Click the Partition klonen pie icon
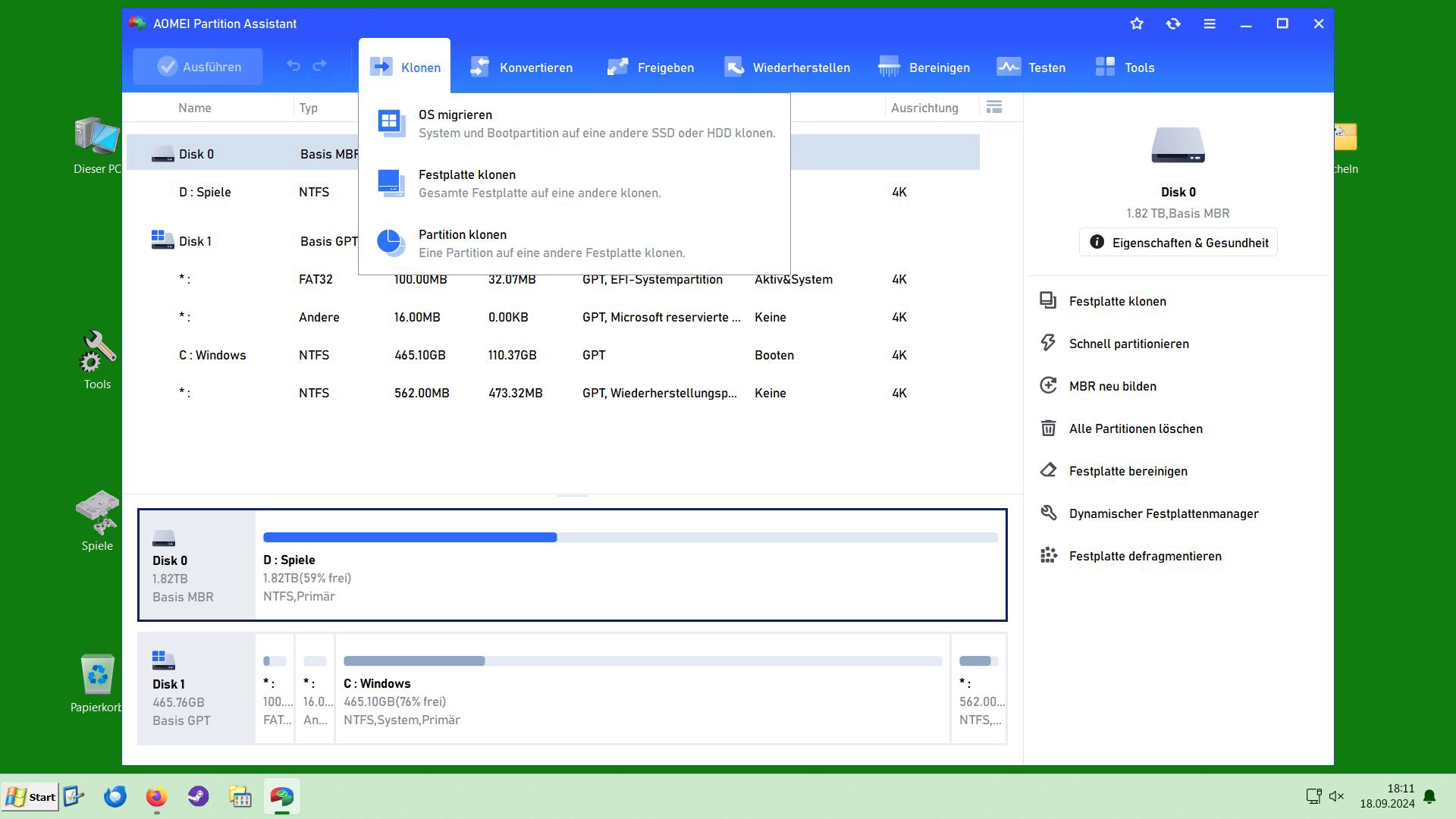 (x=391, y=243)
